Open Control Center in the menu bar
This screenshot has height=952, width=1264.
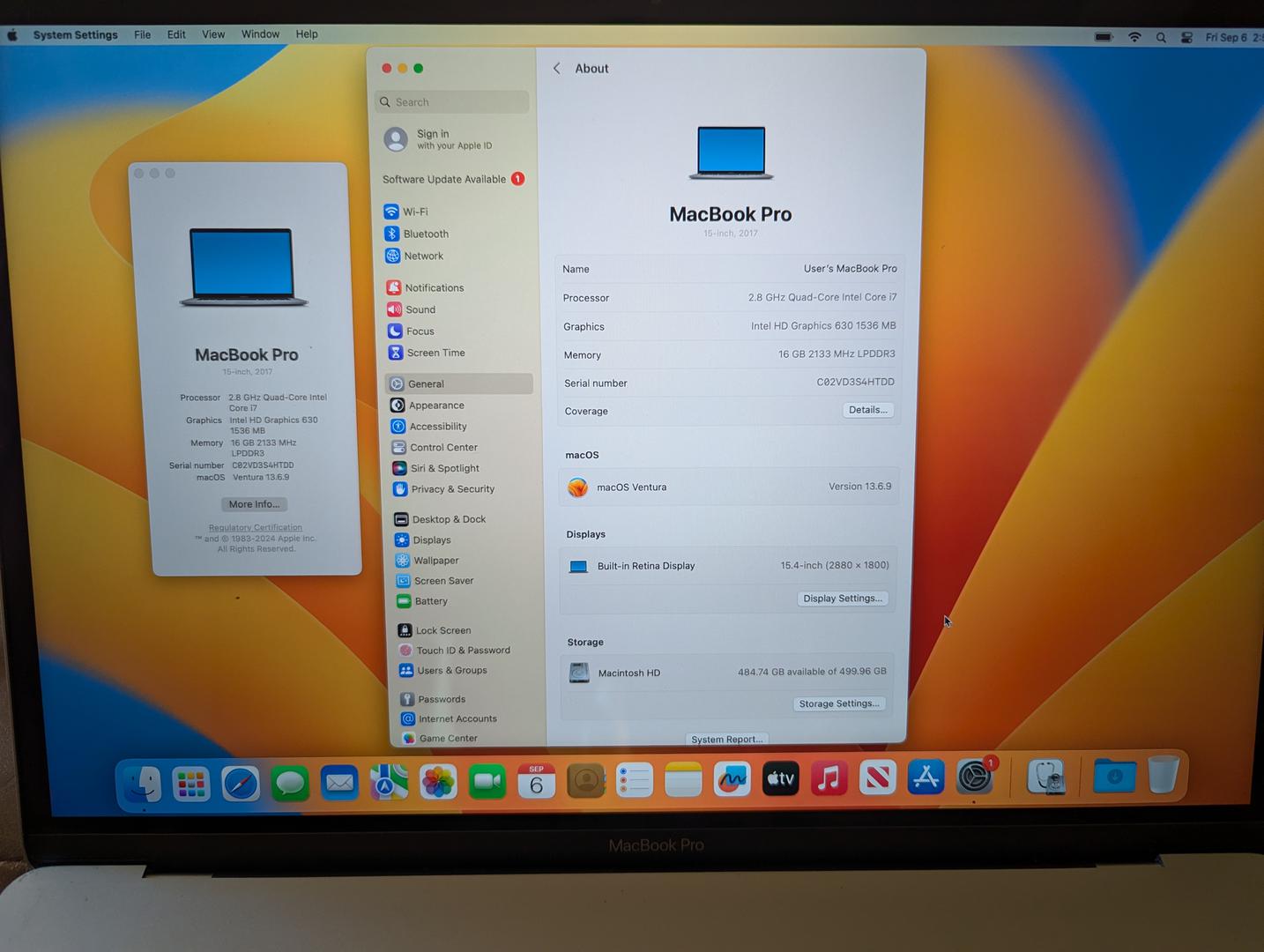point(1186,38)
